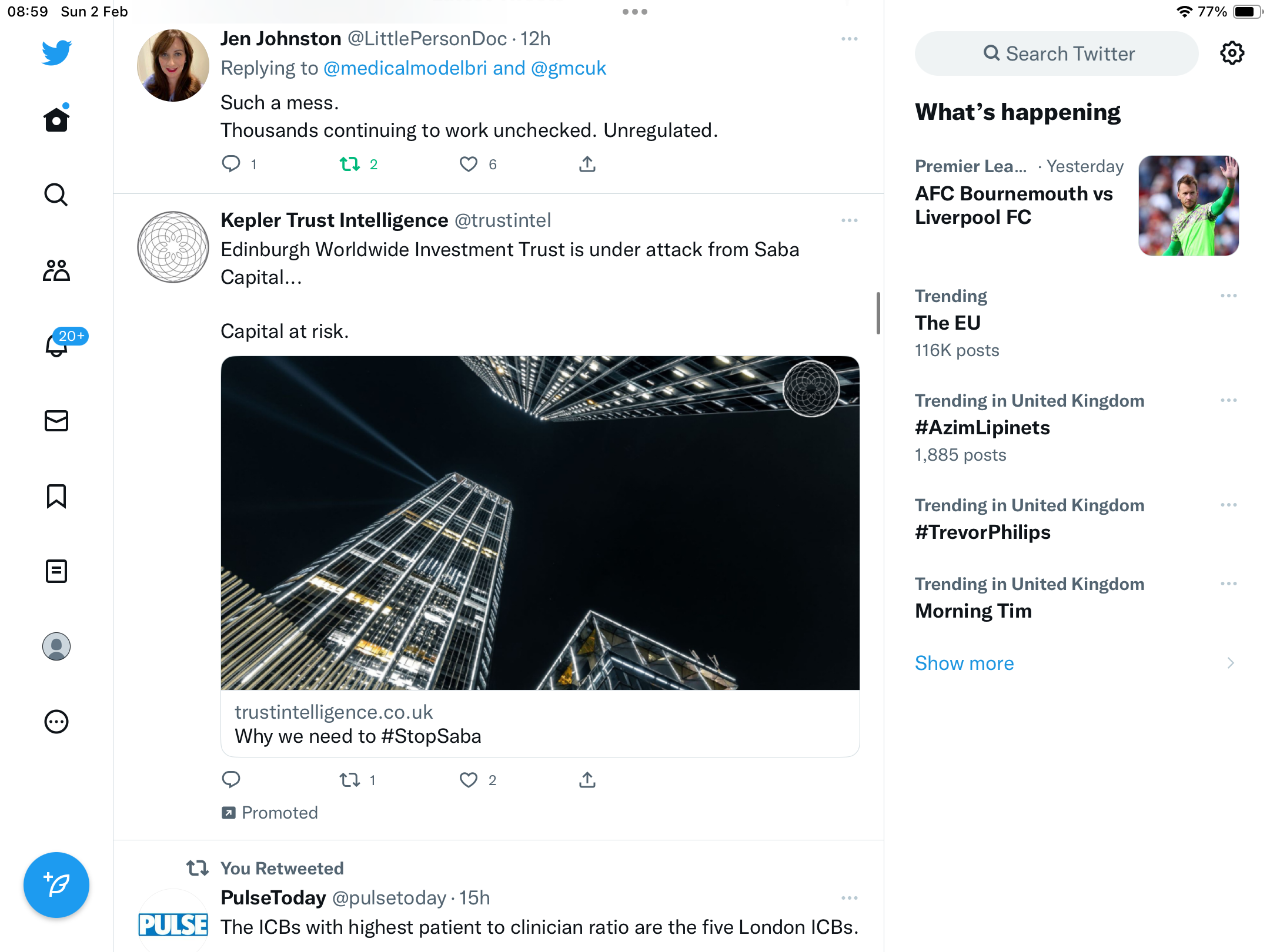Click the You Retweeted label
1270x952 pixels.
coord(282,868)
